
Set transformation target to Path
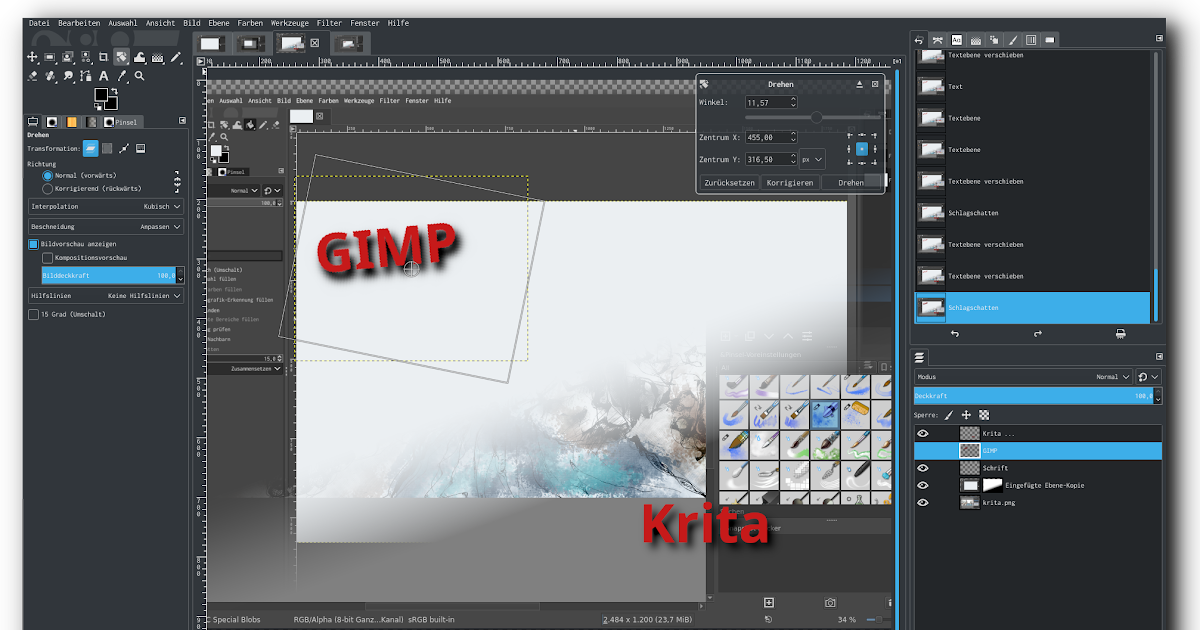[x=124, y=148]
